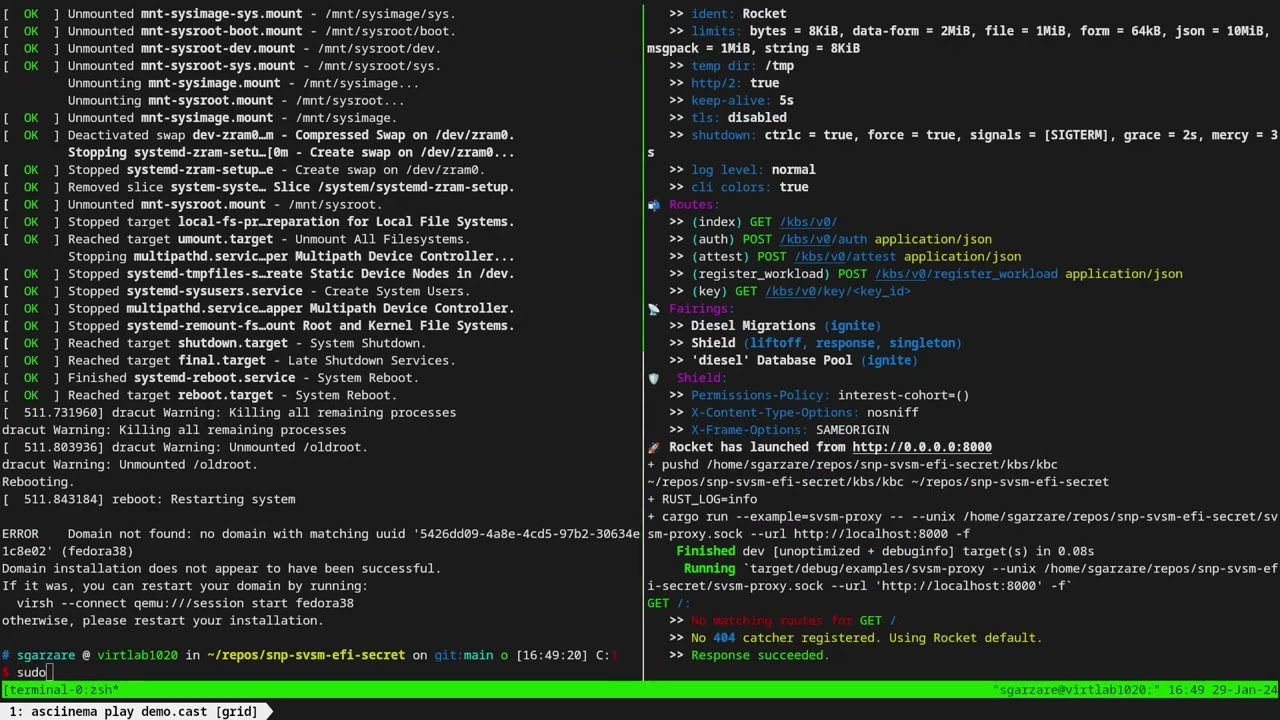Open the http://0.0.0.0:8000 launch link
The image size is (1280, 720).
[x=922, y=448]
